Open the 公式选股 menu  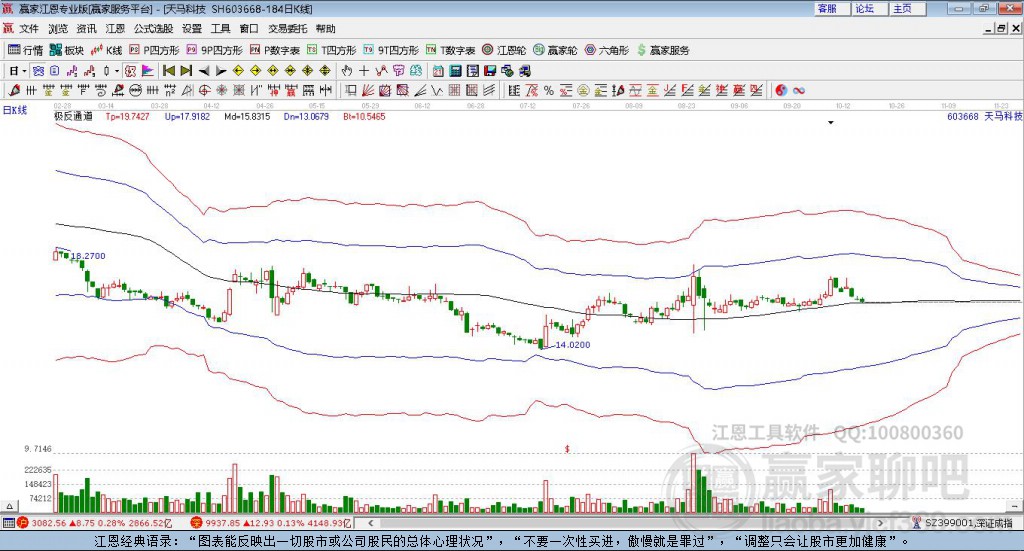click(x=153, y=29)
